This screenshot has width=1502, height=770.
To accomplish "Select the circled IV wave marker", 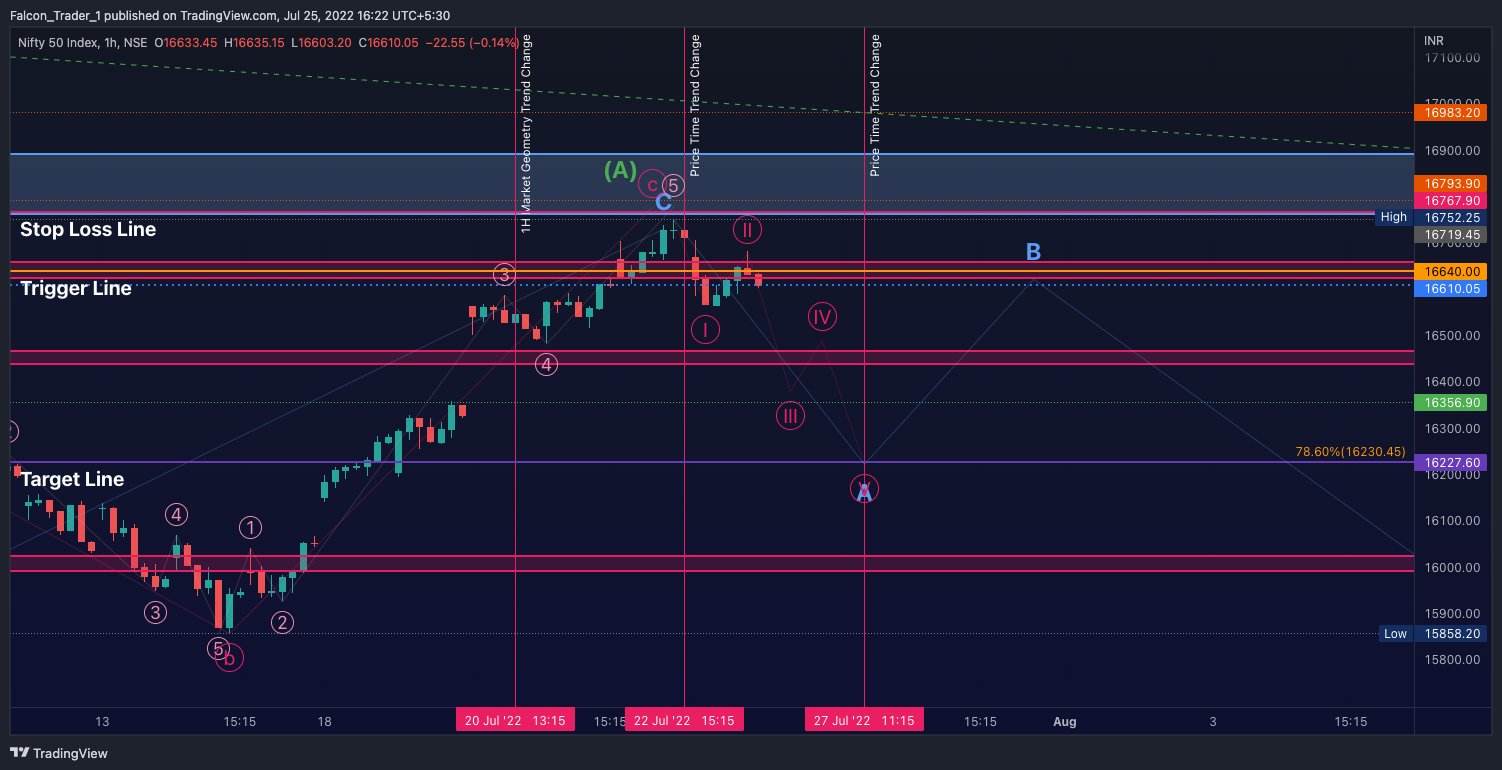I will point(822,317).
